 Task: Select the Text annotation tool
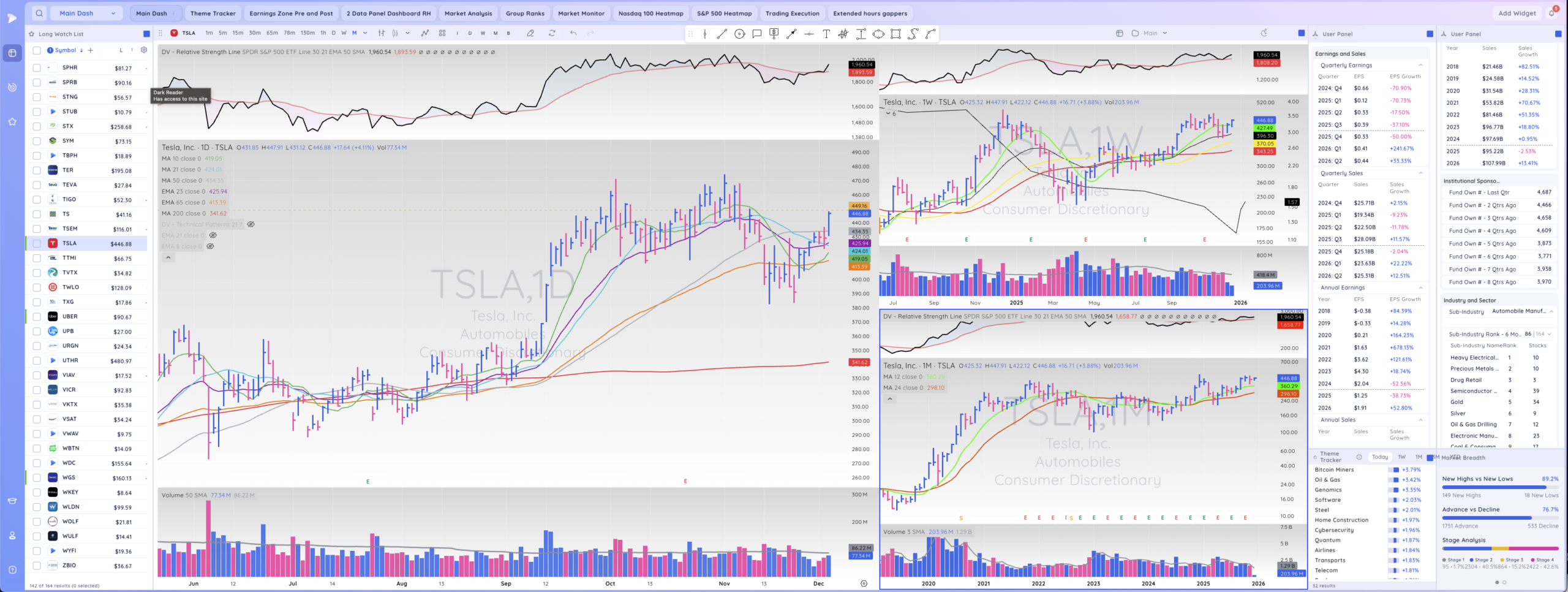point(826,34)
